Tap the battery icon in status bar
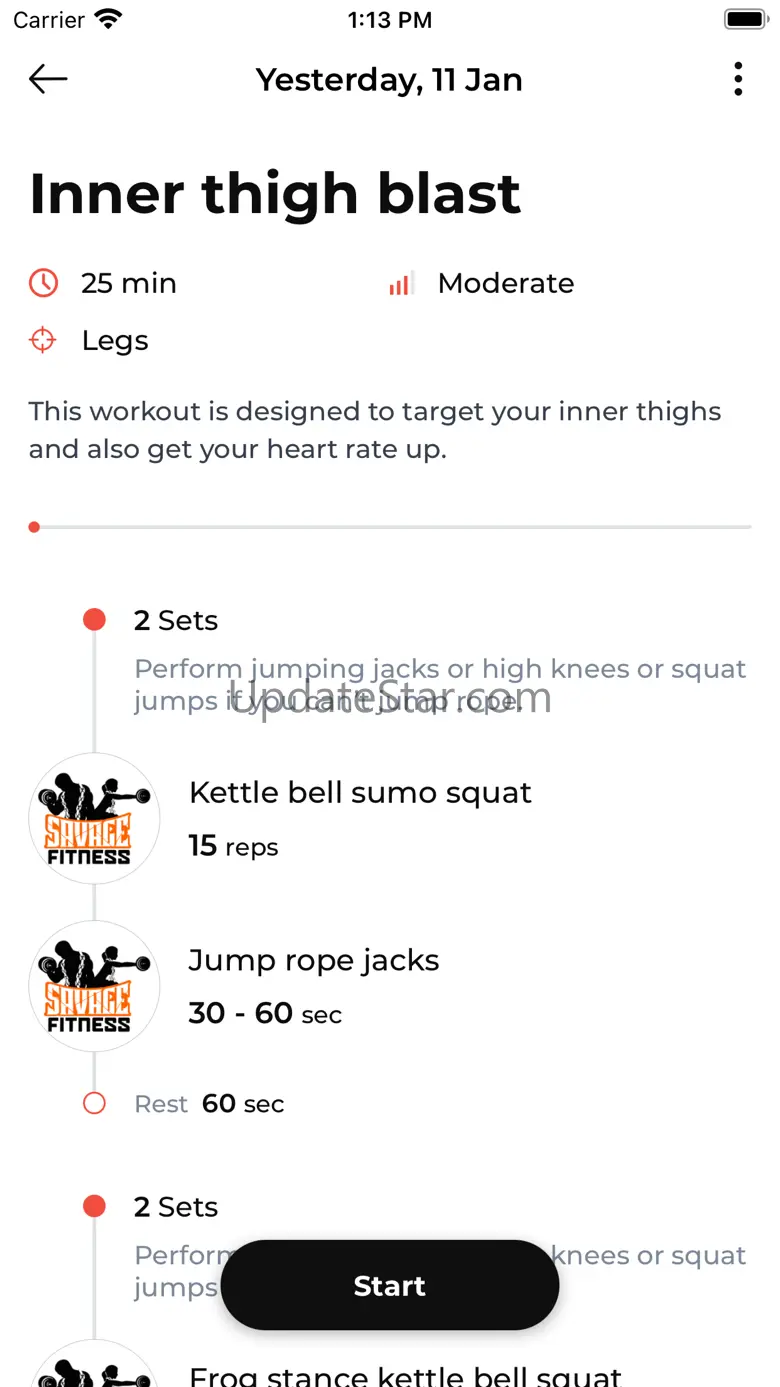This screenshot has height=1387, width=780. (x=745, y=19)
